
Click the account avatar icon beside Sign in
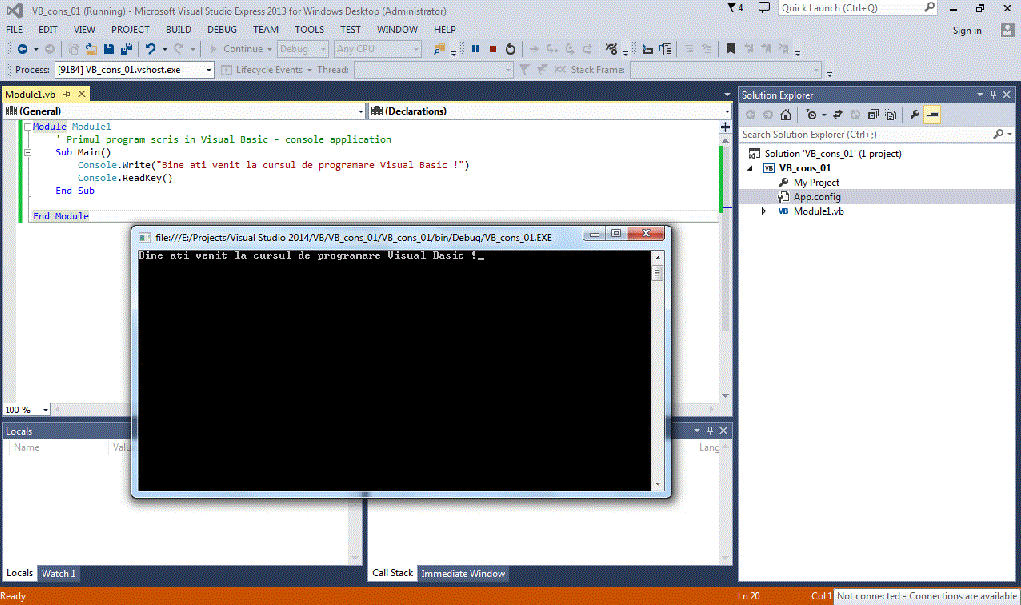click(1007, 30)
